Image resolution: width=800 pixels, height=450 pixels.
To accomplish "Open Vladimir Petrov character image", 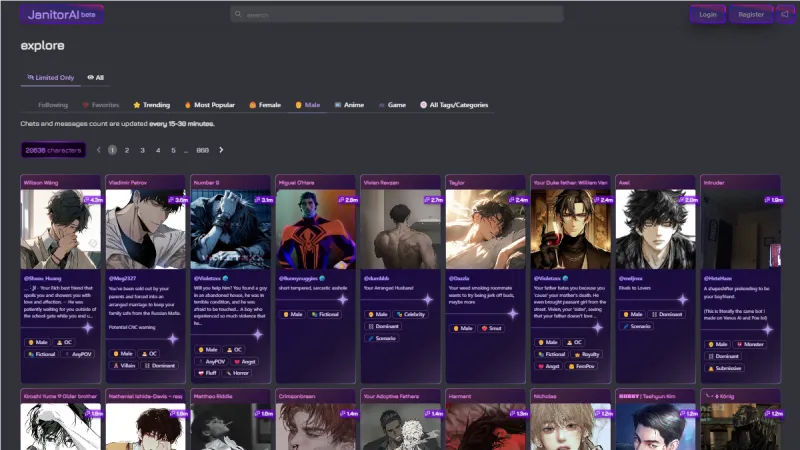I will click(x=146, y=229).
